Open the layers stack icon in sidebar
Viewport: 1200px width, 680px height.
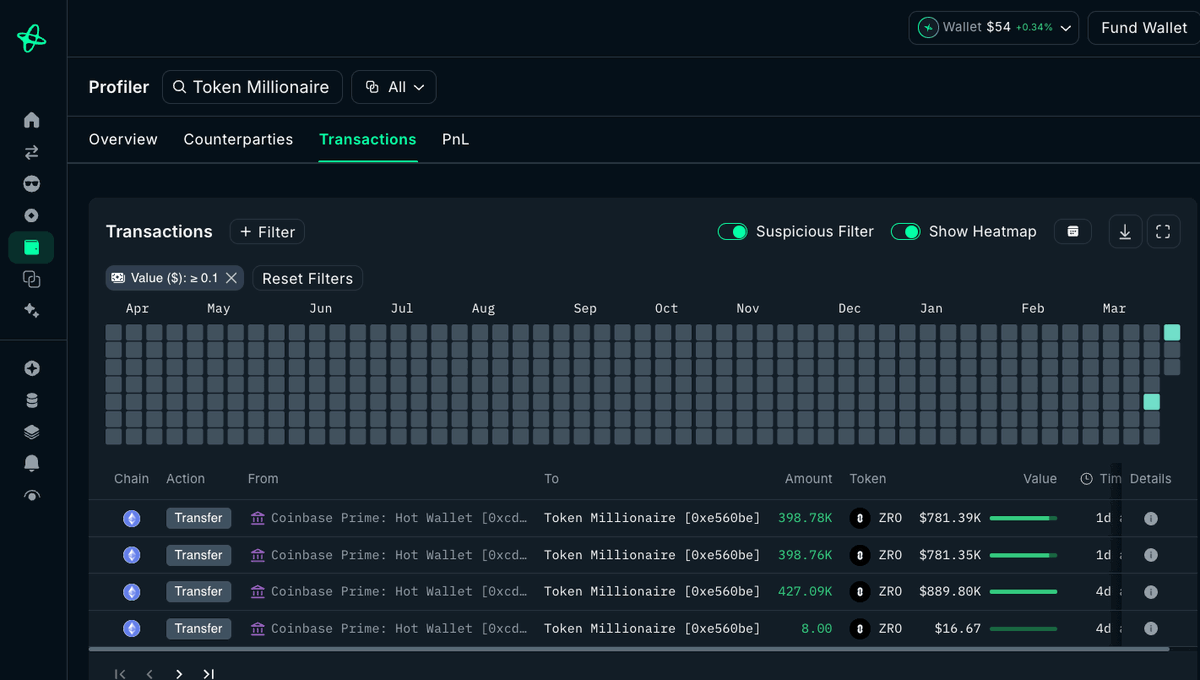(31, 432)
